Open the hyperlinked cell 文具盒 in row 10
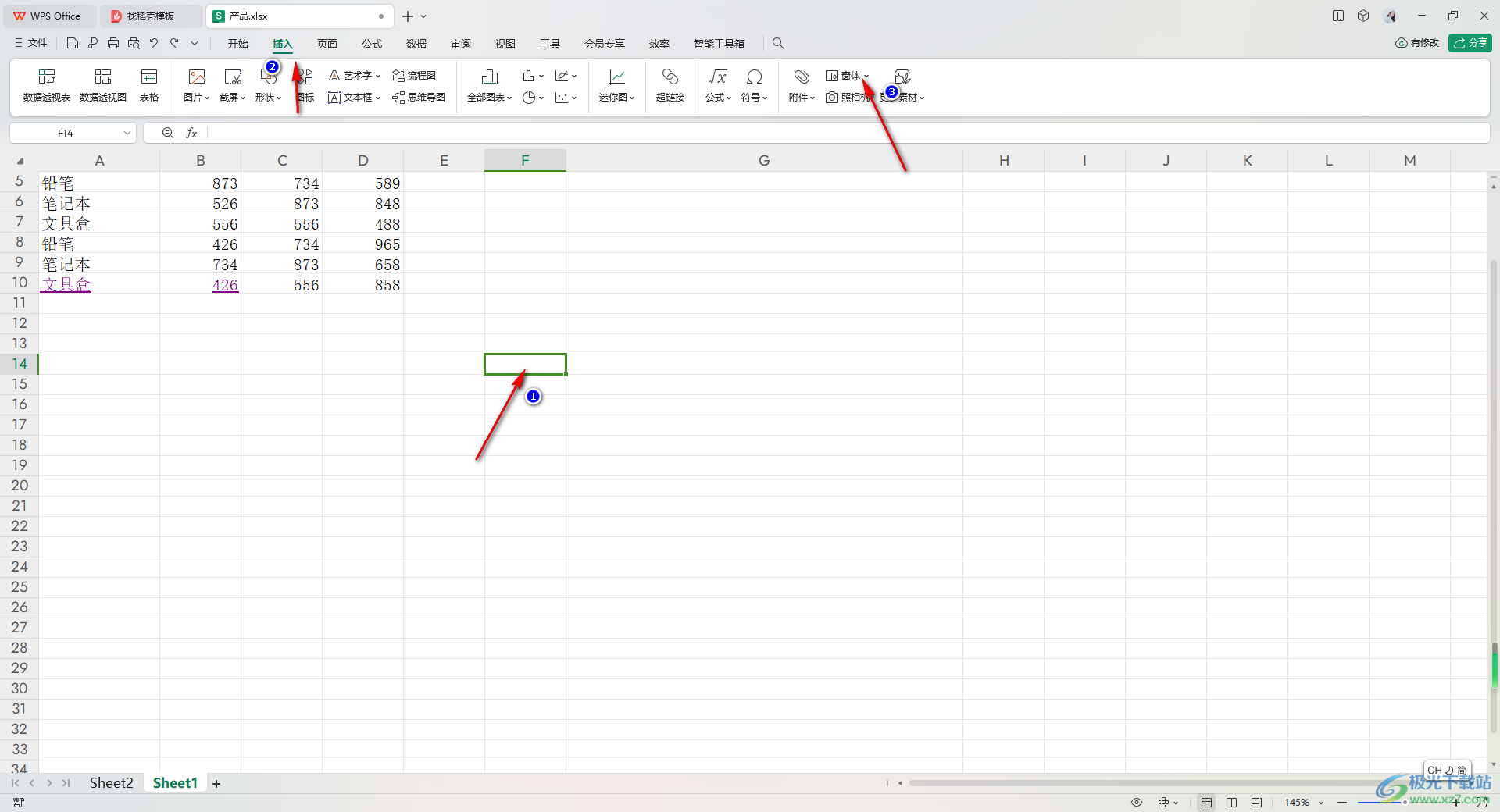 pyautogui.click(x=66, y=284)
